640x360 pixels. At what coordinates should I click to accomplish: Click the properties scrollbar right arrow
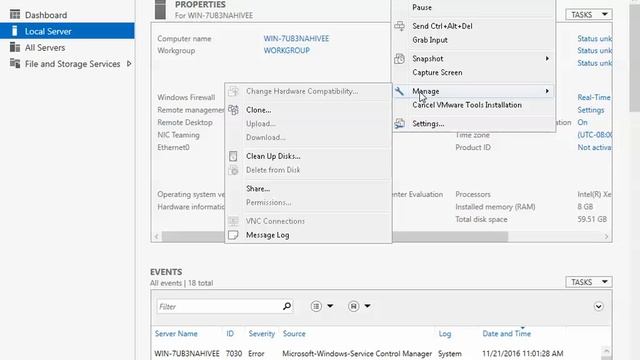pos(606,236)
